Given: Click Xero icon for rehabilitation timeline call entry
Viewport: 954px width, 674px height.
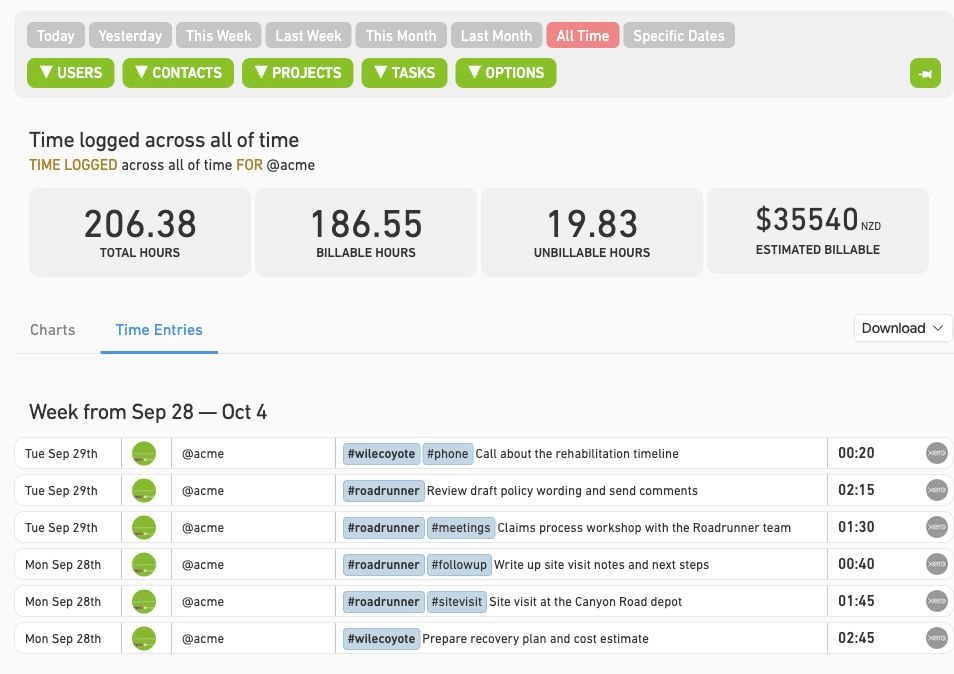Looking at the screenshot, I should 936,453.
